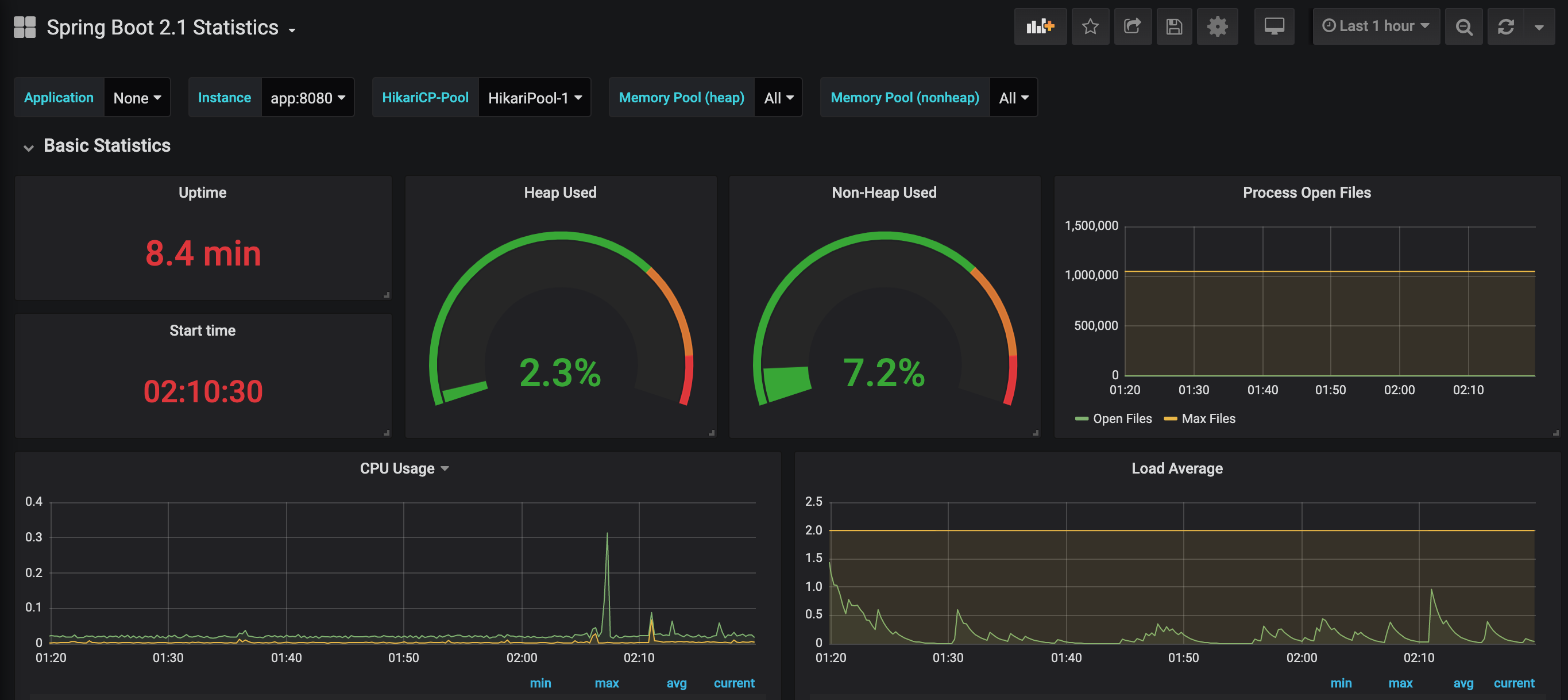Click the Load Average panel title
1568x700 pixels.
(1177, 468)
